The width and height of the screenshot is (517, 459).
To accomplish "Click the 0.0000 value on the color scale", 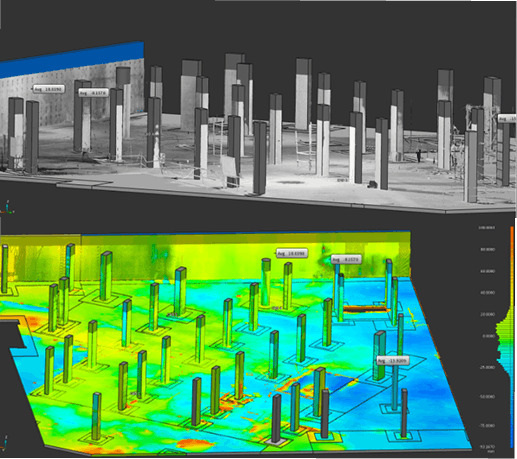I will tap(488, 336).
